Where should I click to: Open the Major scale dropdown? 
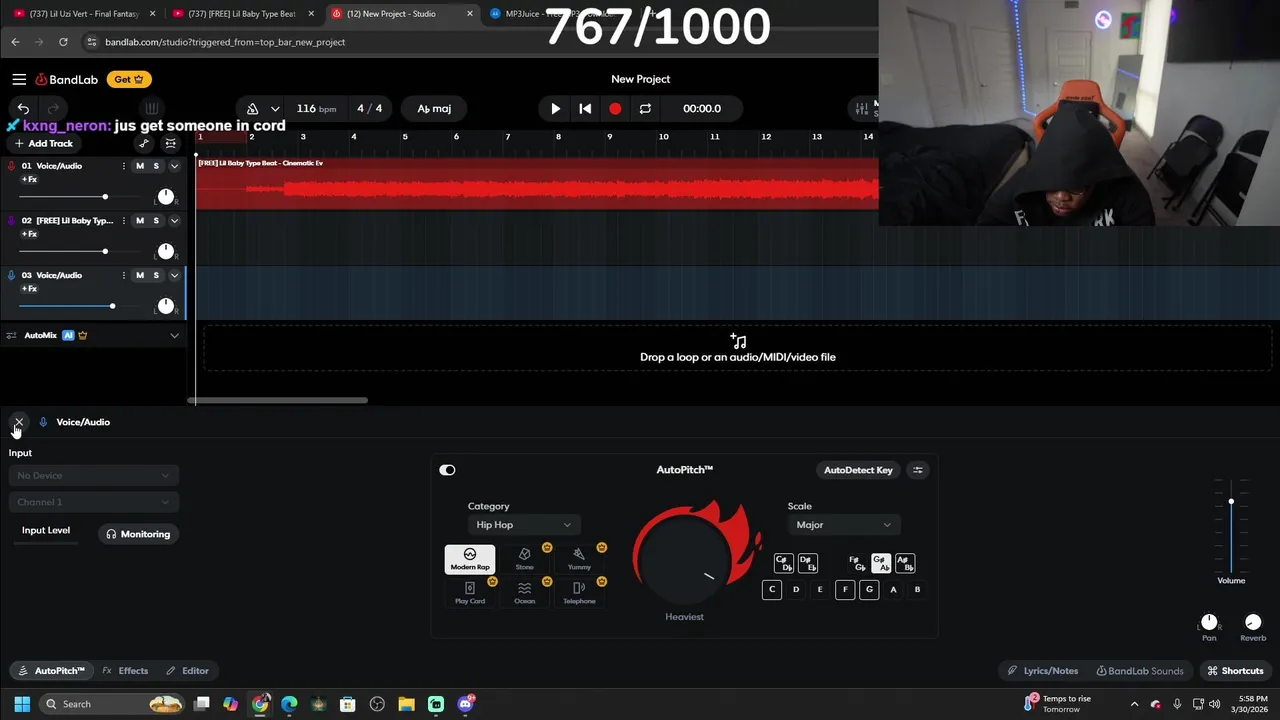(x=843, y=525)
